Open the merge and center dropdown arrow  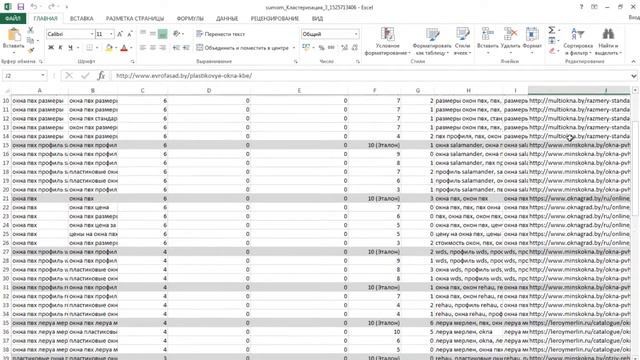294,48
